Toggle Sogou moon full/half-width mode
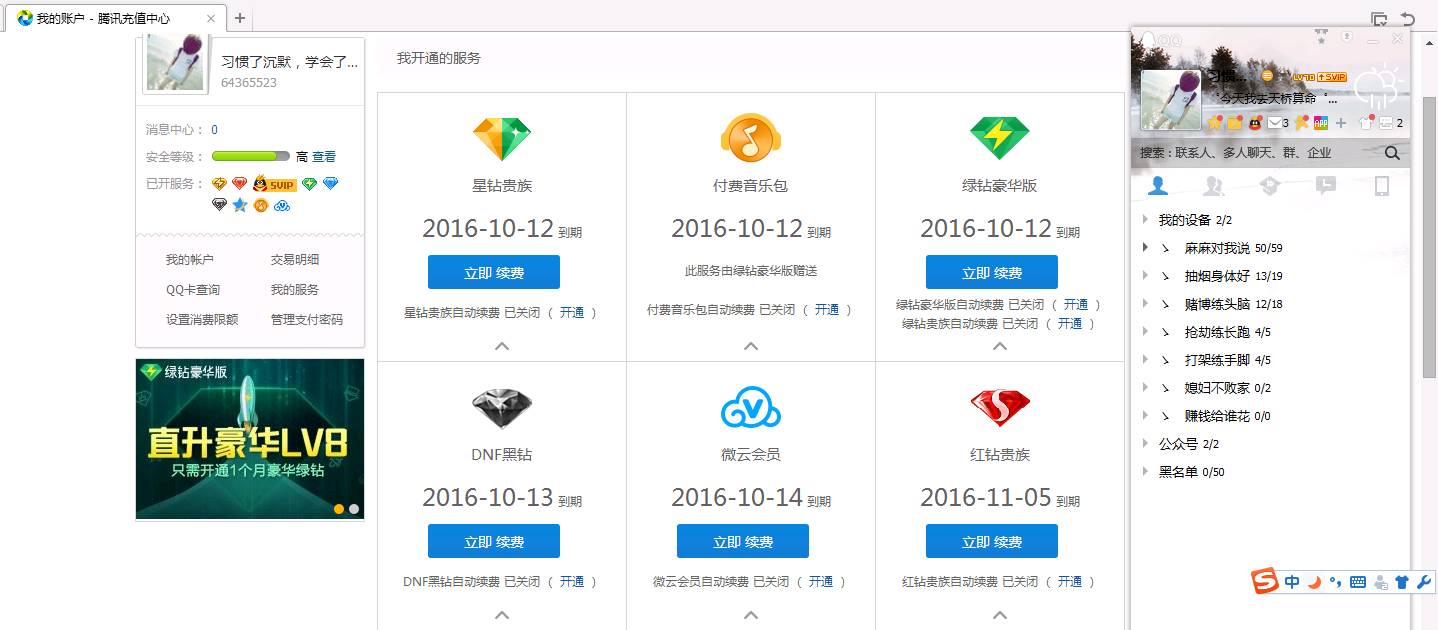 pyautogui.click(x=1314, y=582)
